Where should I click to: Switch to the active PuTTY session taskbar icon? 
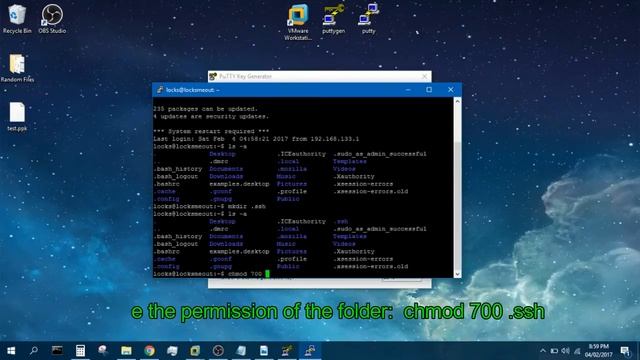[x=310, y=351]
